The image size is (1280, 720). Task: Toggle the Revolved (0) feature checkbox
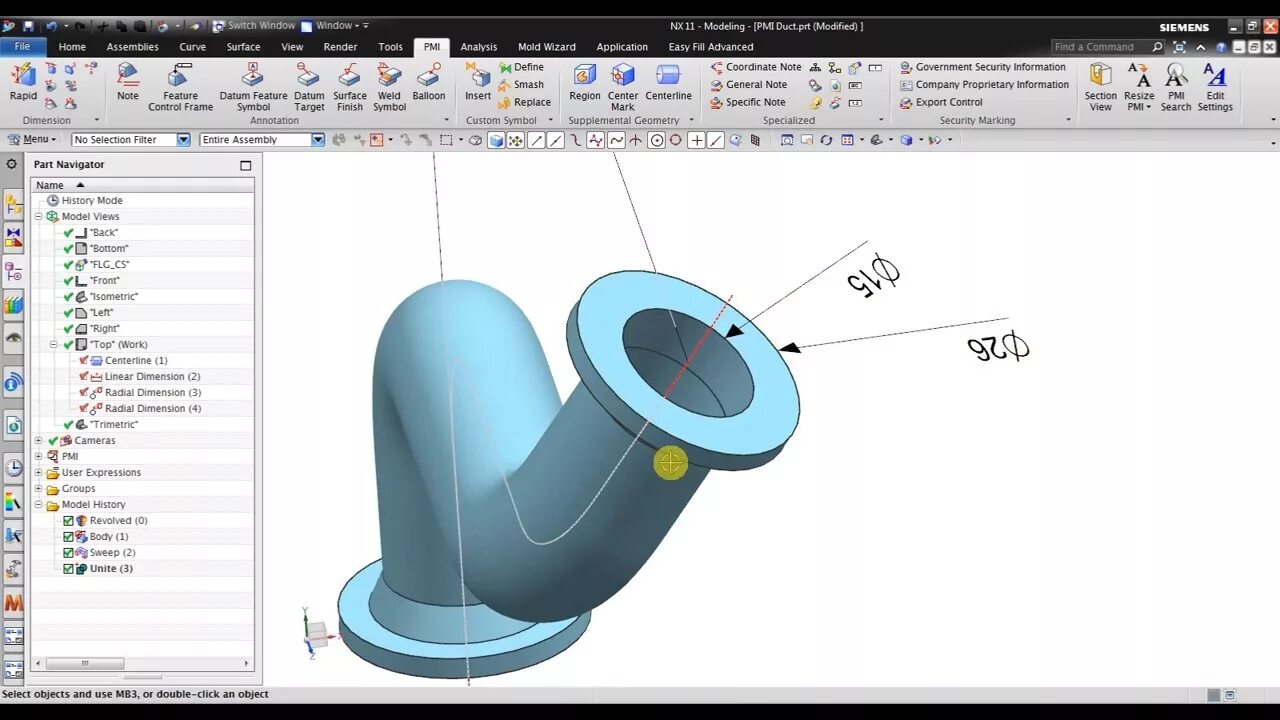[x=68, y=520]
